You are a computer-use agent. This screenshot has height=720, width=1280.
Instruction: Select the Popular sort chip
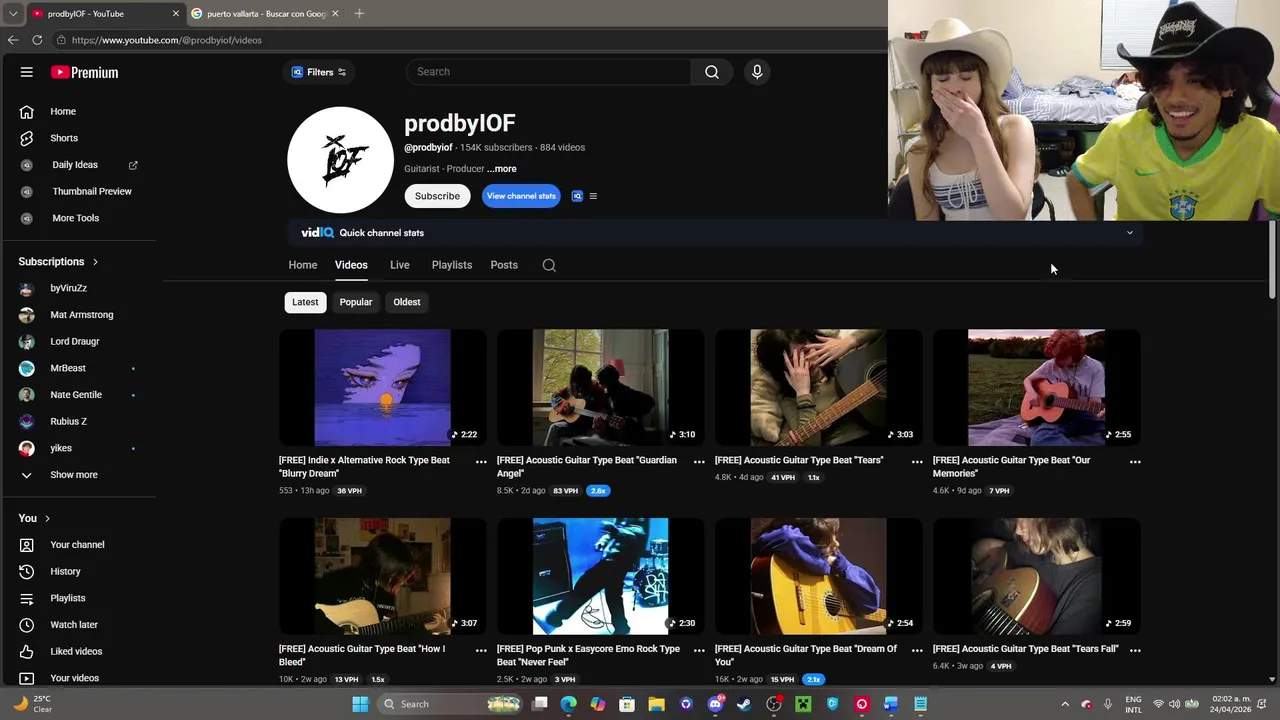pos(355,302)
